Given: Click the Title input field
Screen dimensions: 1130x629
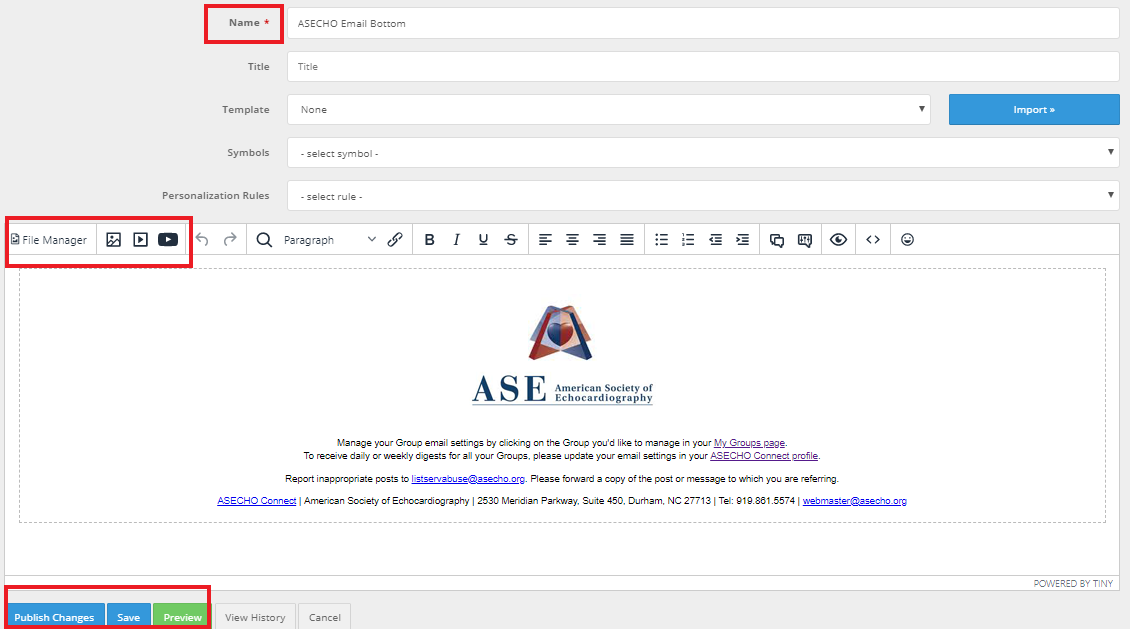Looking at the screenshot, I should [x=703, y=66].
